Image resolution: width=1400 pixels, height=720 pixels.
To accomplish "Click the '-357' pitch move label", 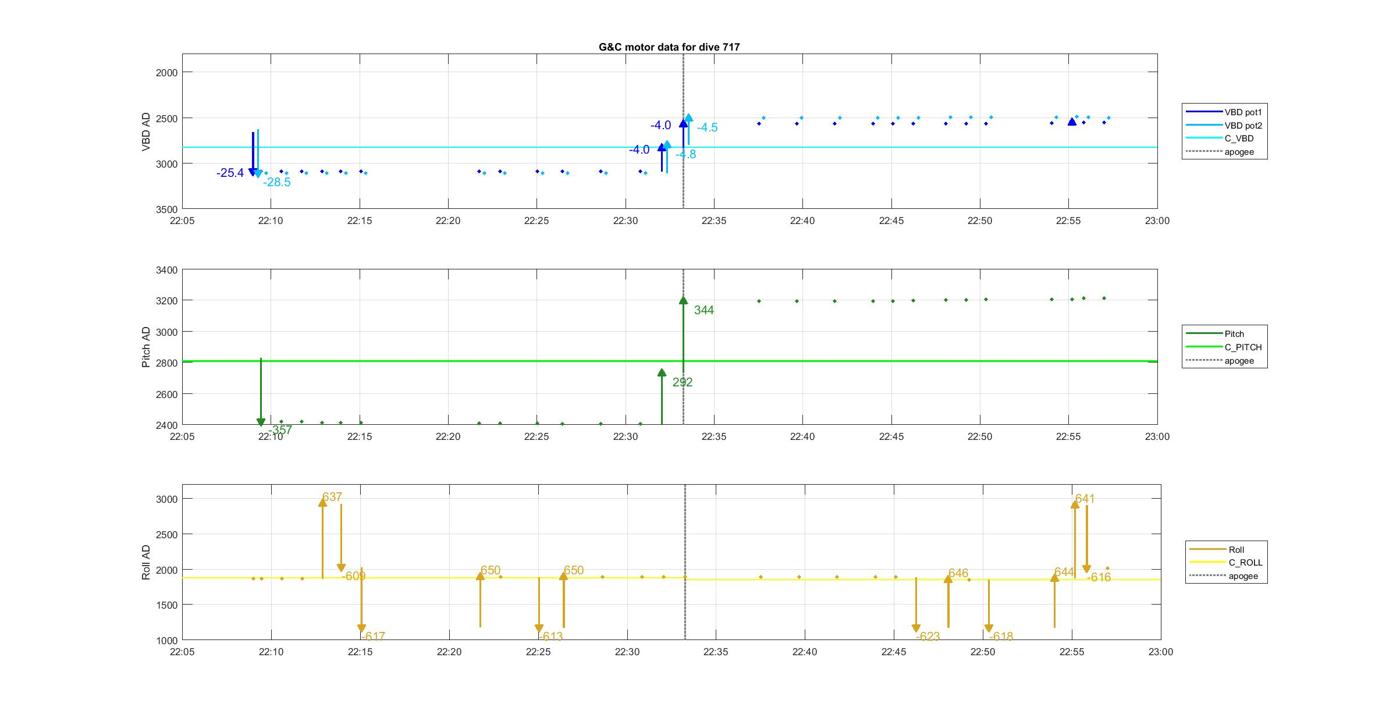I will coord(280,430).
